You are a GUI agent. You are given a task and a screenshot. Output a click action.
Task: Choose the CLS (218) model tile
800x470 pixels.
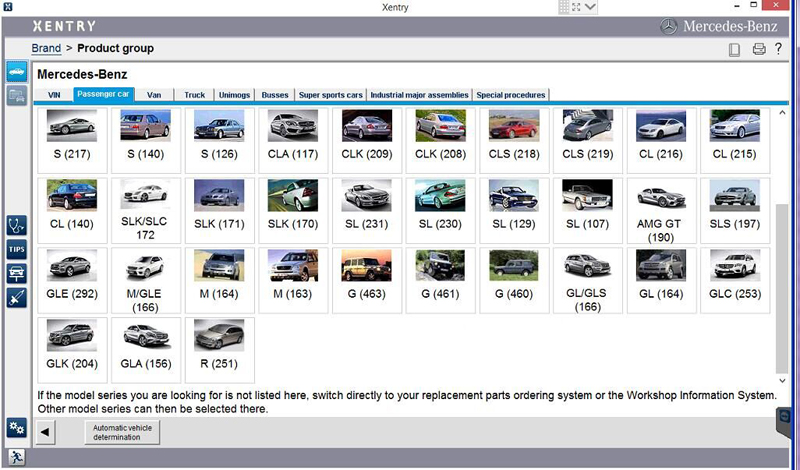coord(514,140)
